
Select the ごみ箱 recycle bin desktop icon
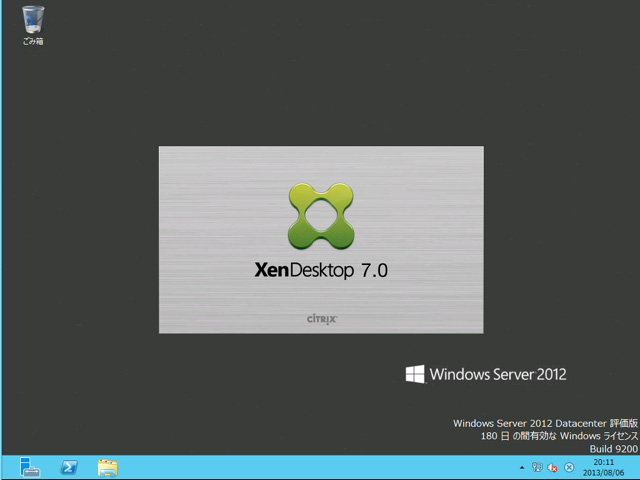coord(33,25)
